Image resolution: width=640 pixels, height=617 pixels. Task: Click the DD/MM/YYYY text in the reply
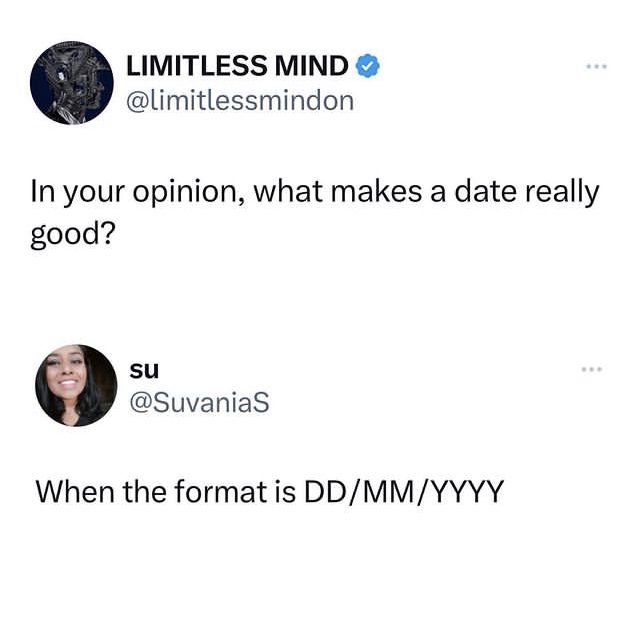(x=403, y=491)
